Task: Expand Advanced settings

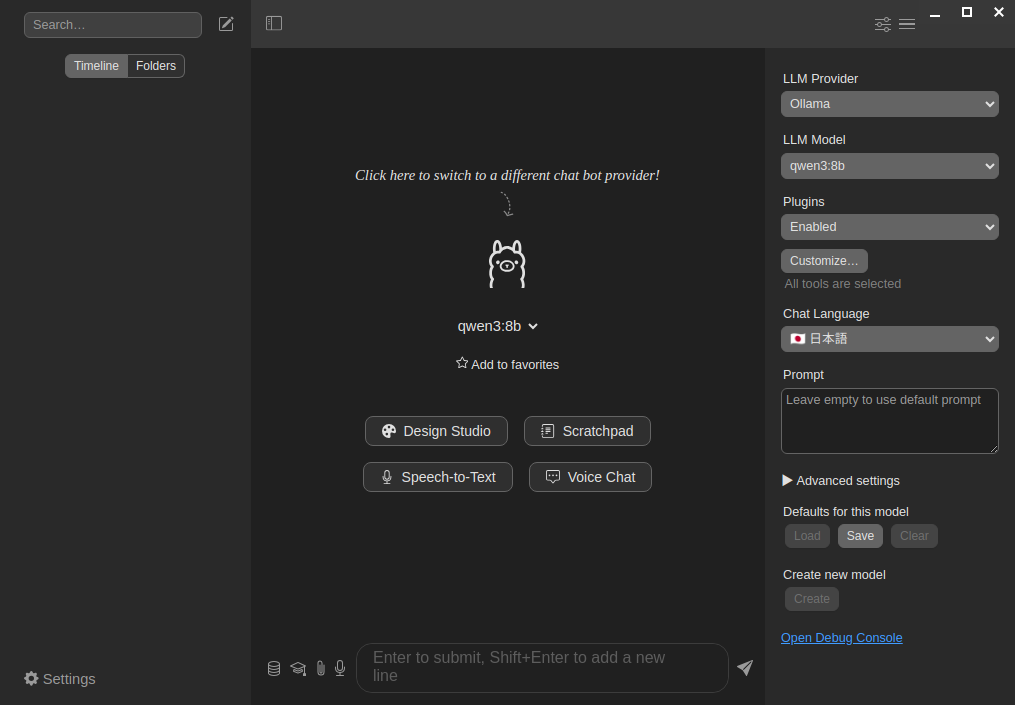Action: [841, 480]
